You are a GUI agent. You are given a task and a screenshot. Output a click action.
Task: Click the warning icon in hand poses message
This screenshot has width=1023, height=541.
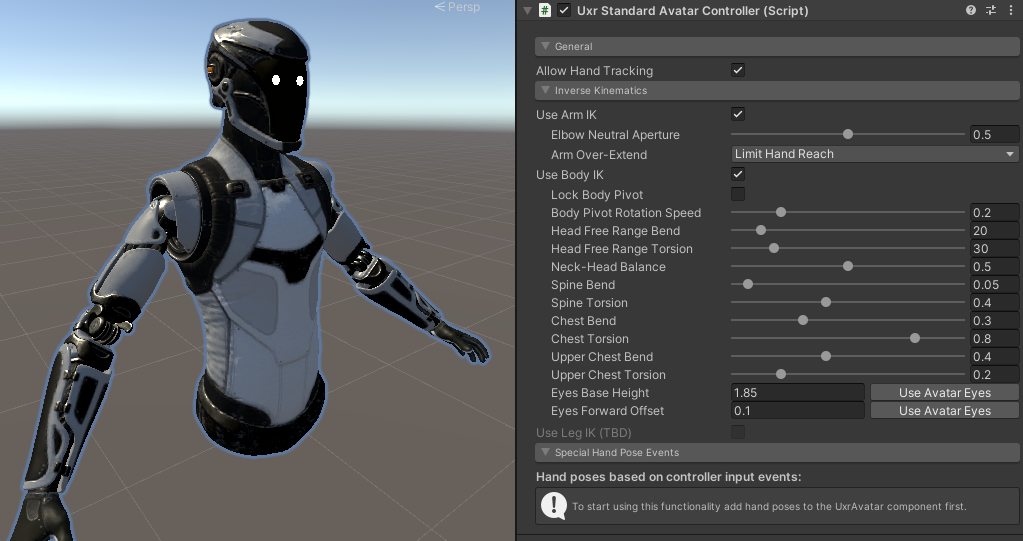554,506
